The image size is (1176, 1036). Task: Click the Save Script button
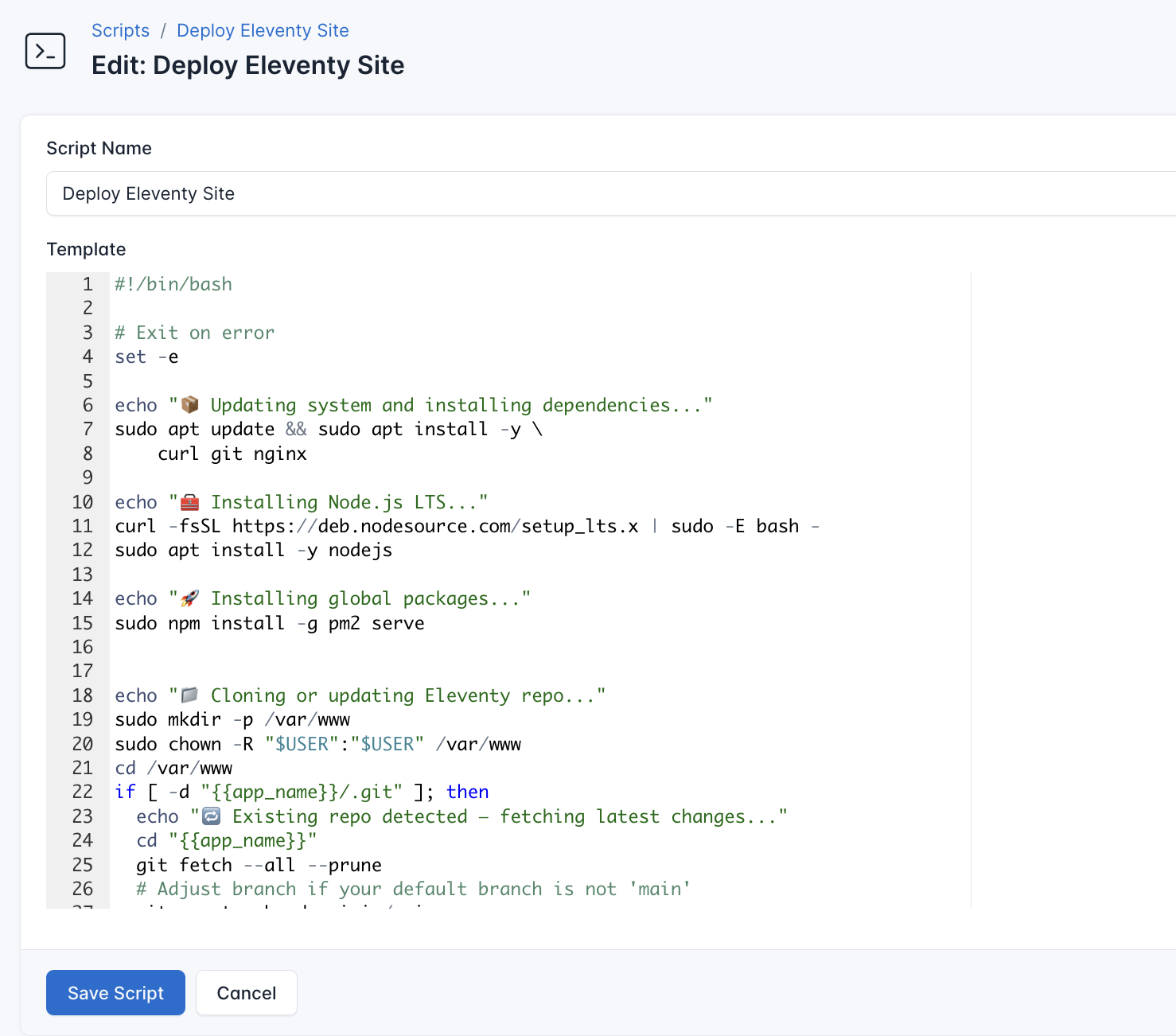click(115, 992)
